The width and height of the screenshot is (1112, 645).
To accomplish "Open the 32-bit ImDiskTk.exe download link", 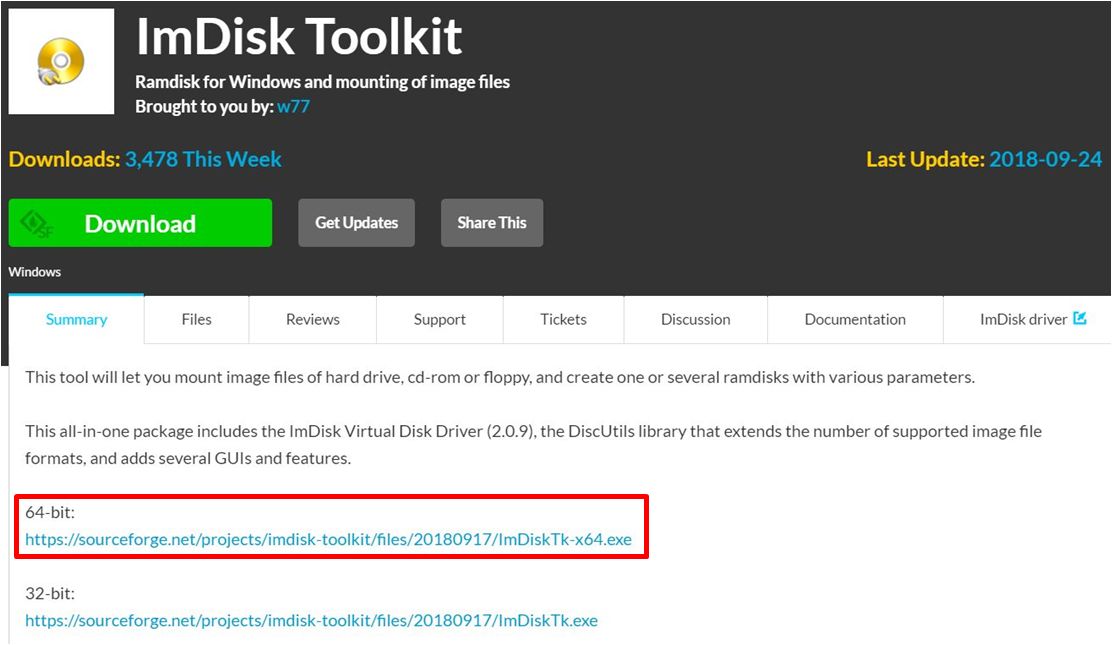I will point(311,620).
